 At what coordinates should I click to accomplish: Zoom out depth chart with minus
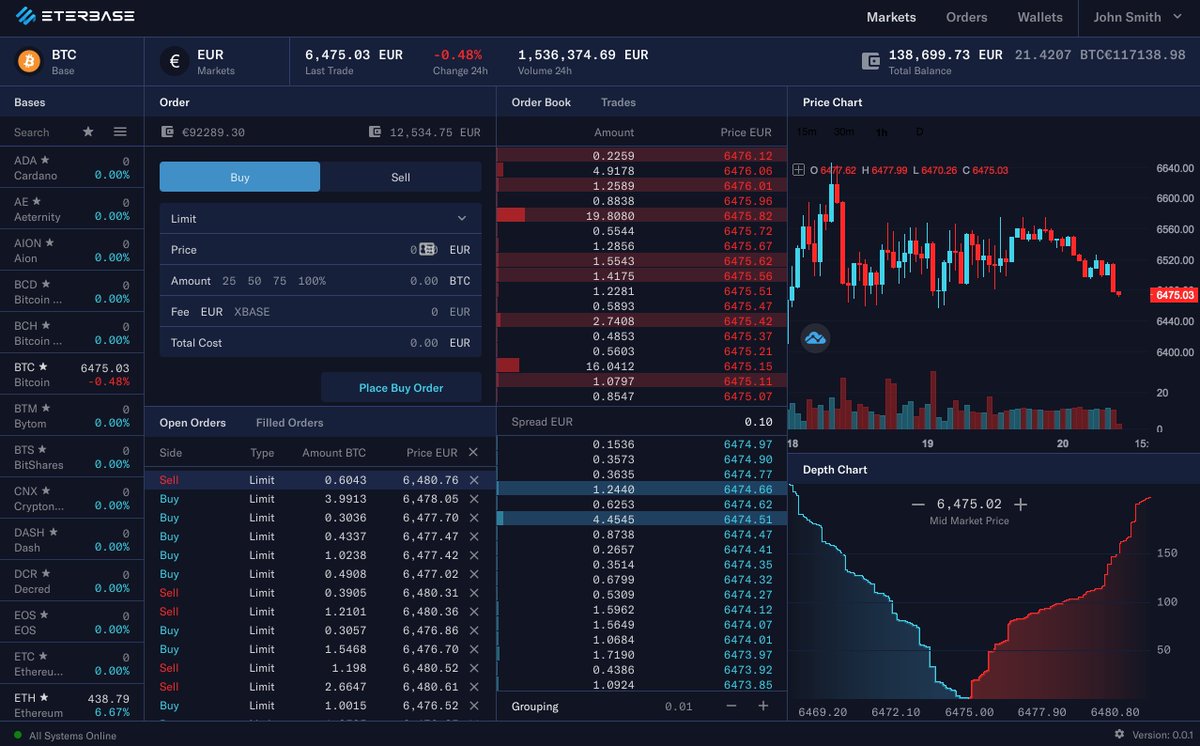point(918,505)
